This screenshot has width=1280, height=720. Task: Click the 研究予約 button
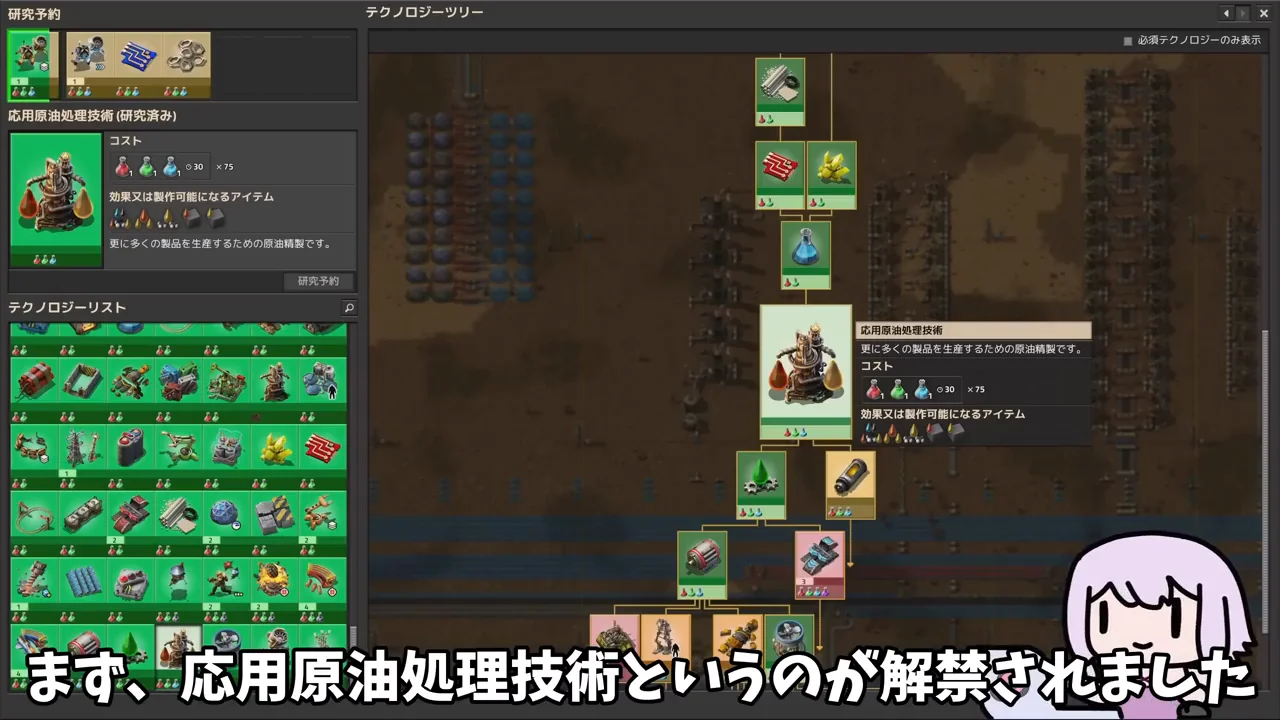(x=318, y=281)
